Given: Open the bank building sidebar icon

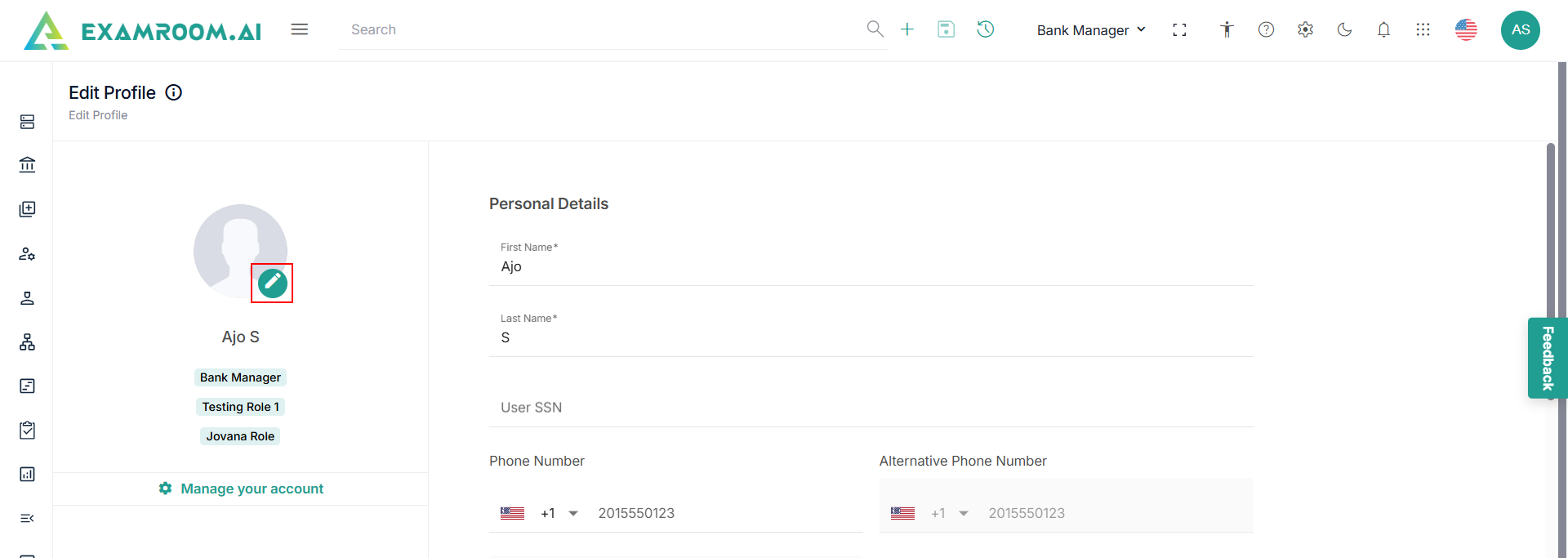Looking at the screenshot, I should [x=27, y=165].
